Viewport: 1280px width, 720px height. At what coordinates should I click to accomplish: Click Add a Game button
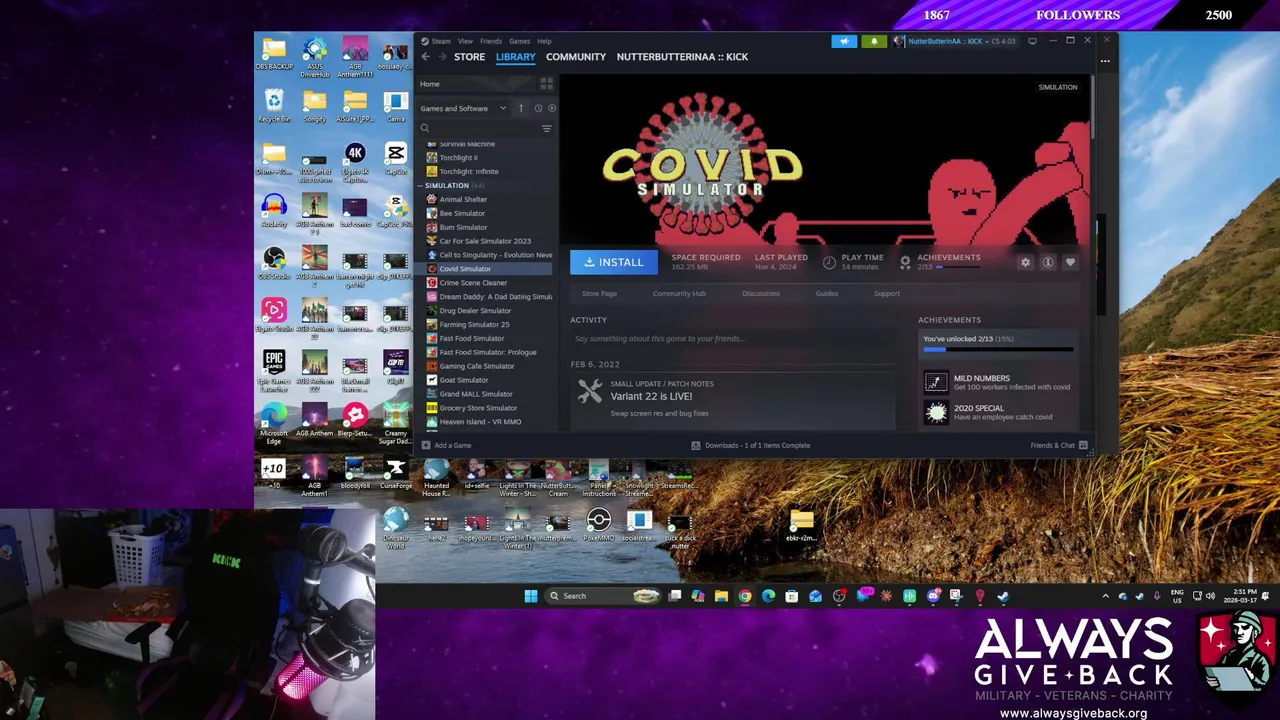(x=447, y=445)
